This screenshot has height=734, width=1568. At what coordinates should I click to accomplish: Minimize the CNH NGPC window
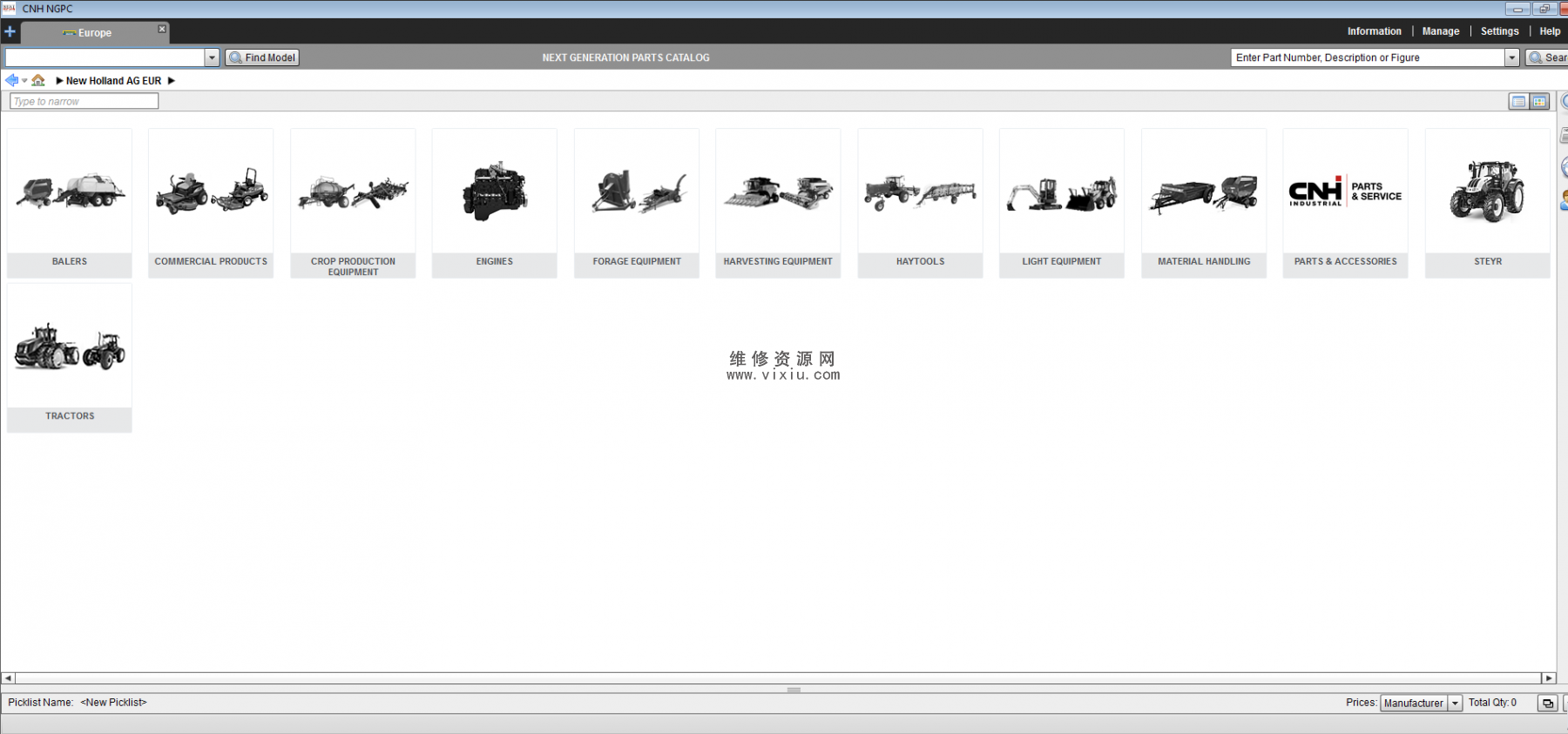(1517, 9)
